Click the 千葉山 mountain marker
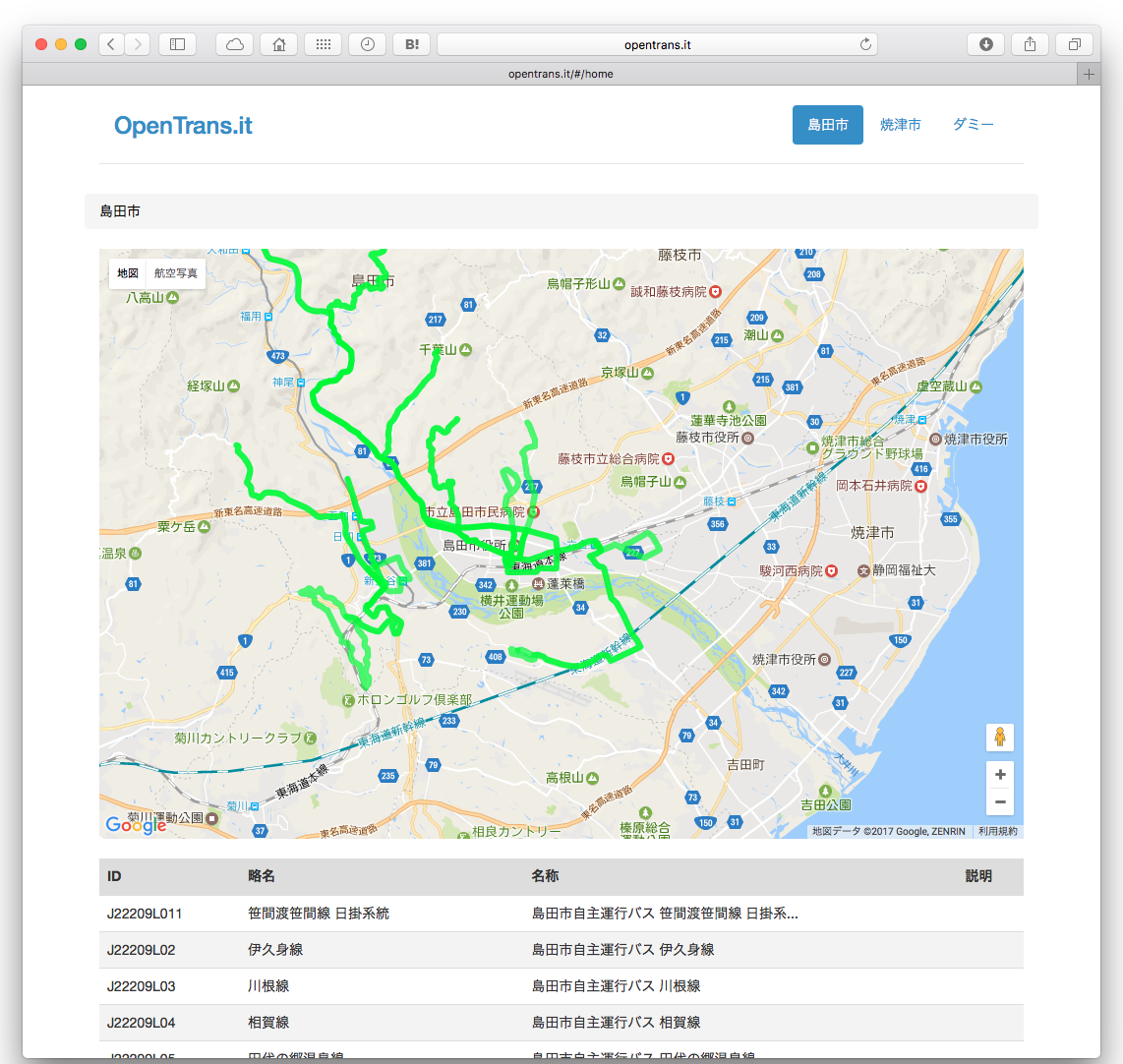This screenshot has height=1064, width=1123. 465,349
